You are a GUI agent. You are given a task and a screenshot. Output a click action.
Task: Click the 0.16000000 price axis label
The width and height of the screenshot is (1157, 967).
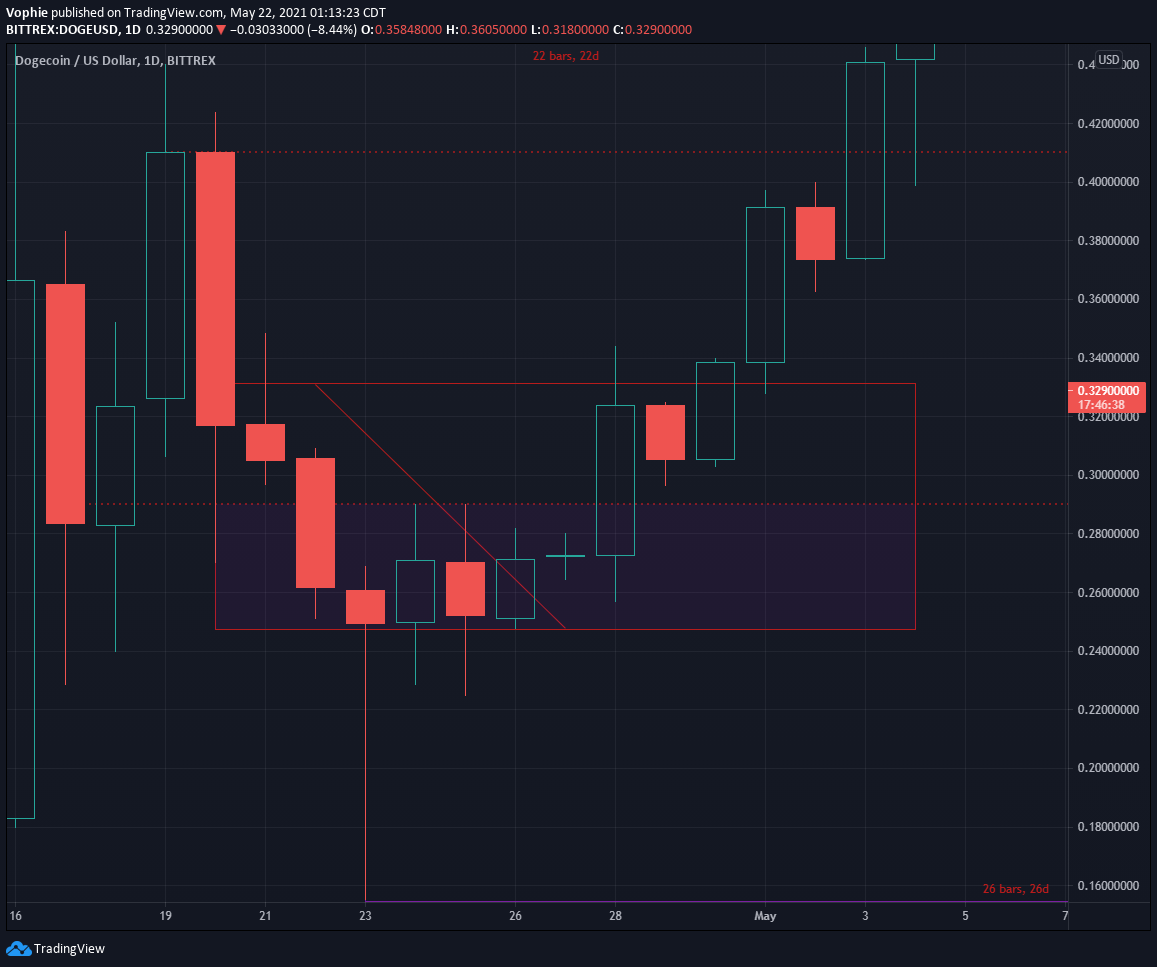coord(1108,885)
